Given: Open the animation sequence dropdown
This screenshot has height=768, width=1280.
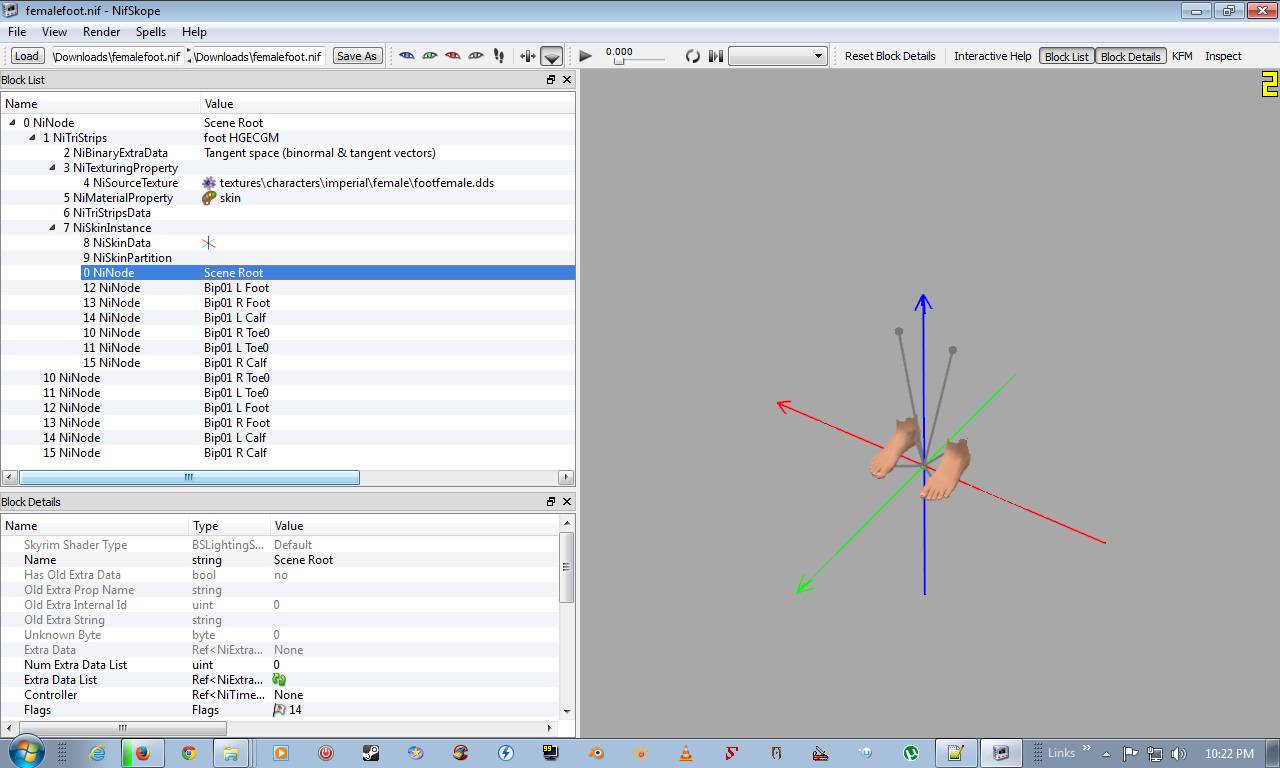Looking at the screenshot, I should click(777, 56).
